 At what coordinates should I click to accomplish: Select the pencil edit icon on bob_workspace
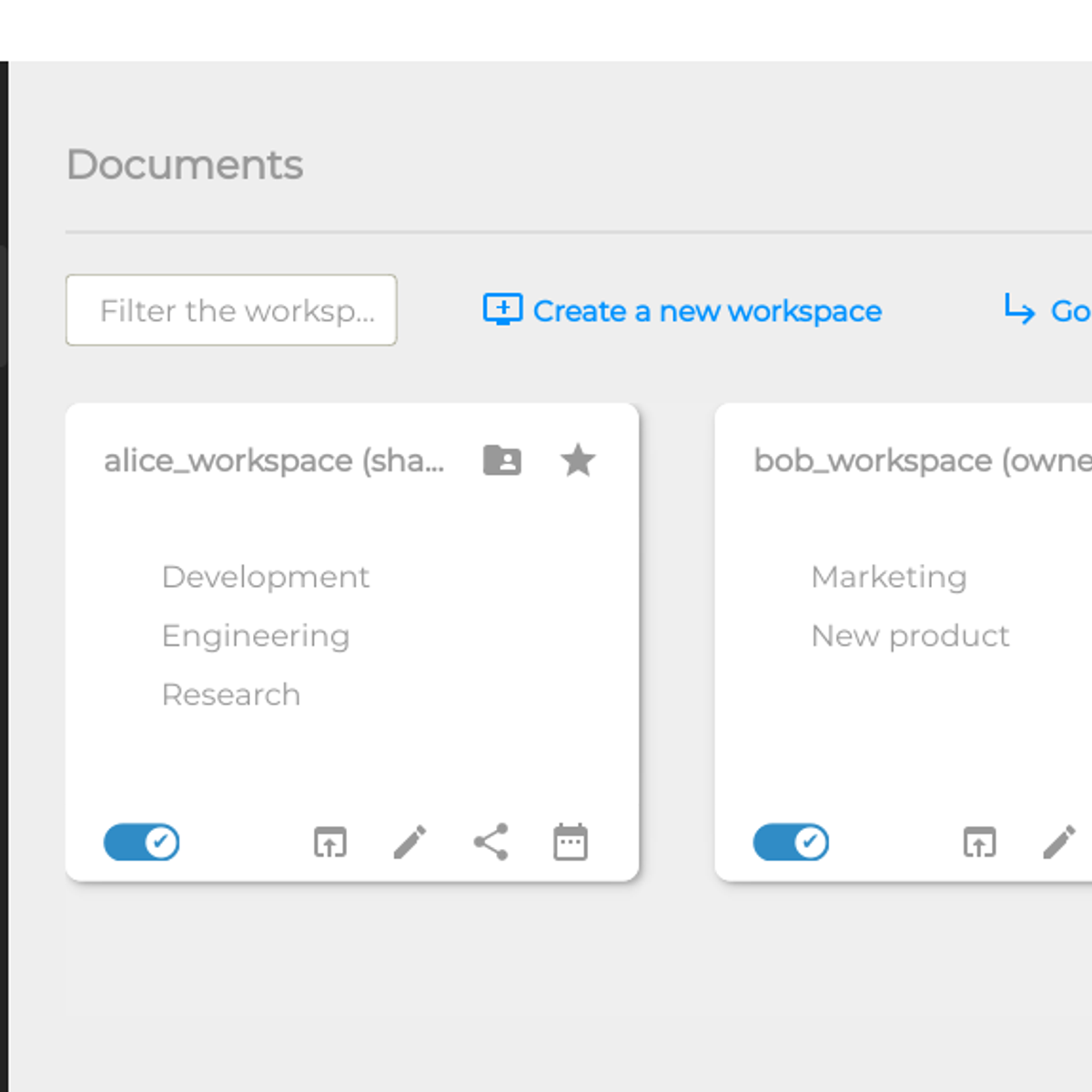[1060, 843]
